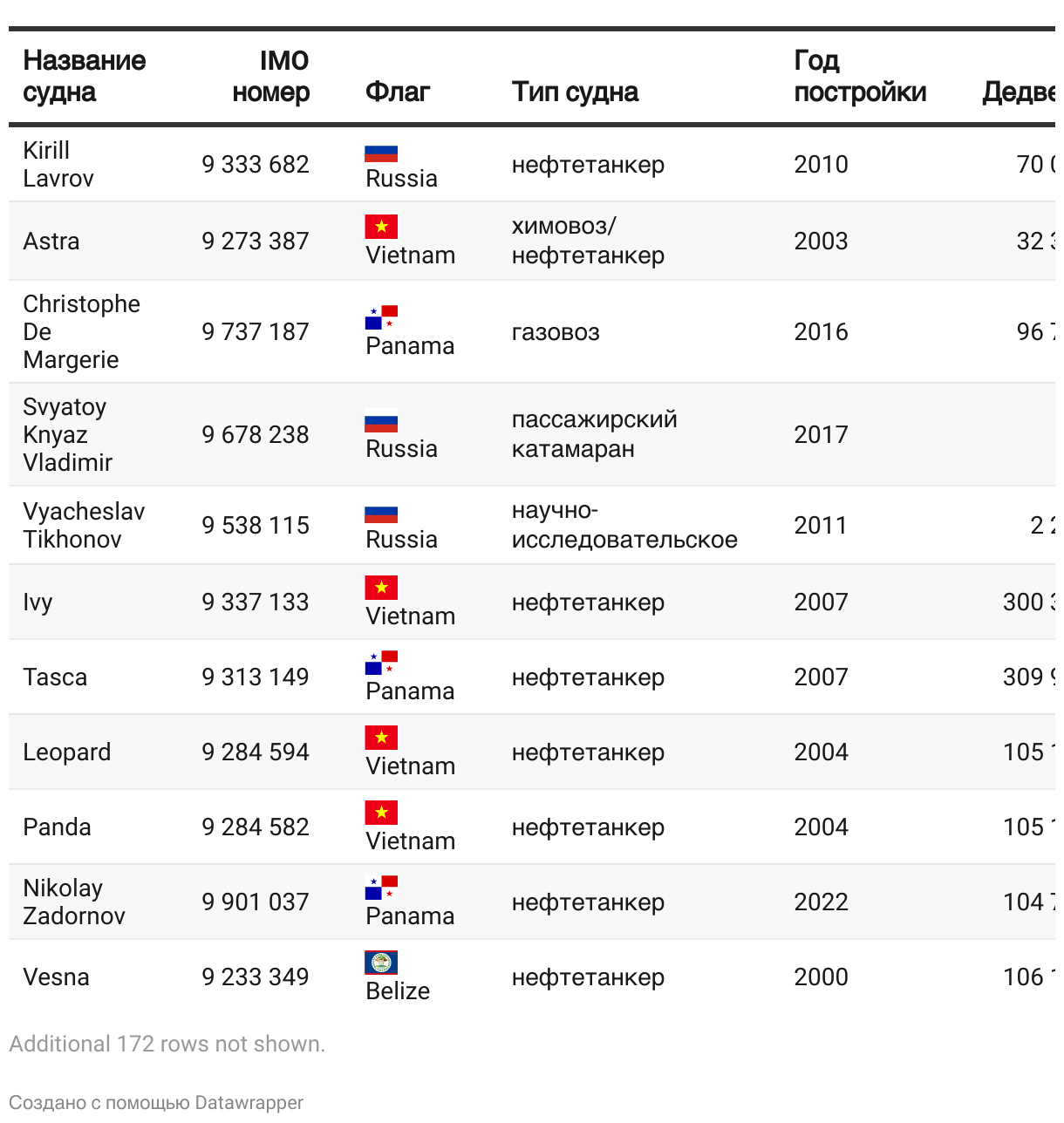Click the Panda row year 2004 cell
The image size is (1064, 1123).
point(821,827)
